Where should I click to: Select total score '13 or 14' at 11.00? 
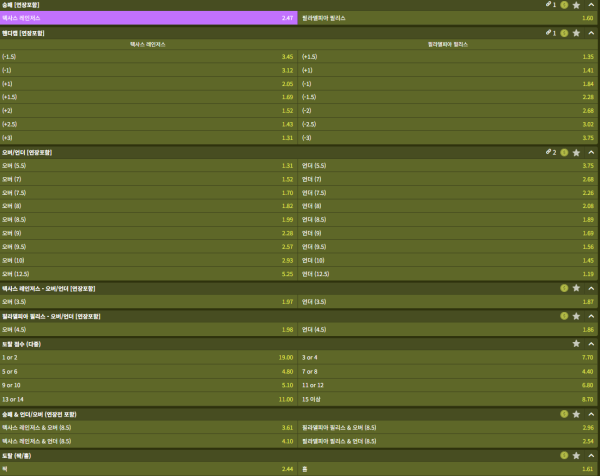tap(148, 399)
